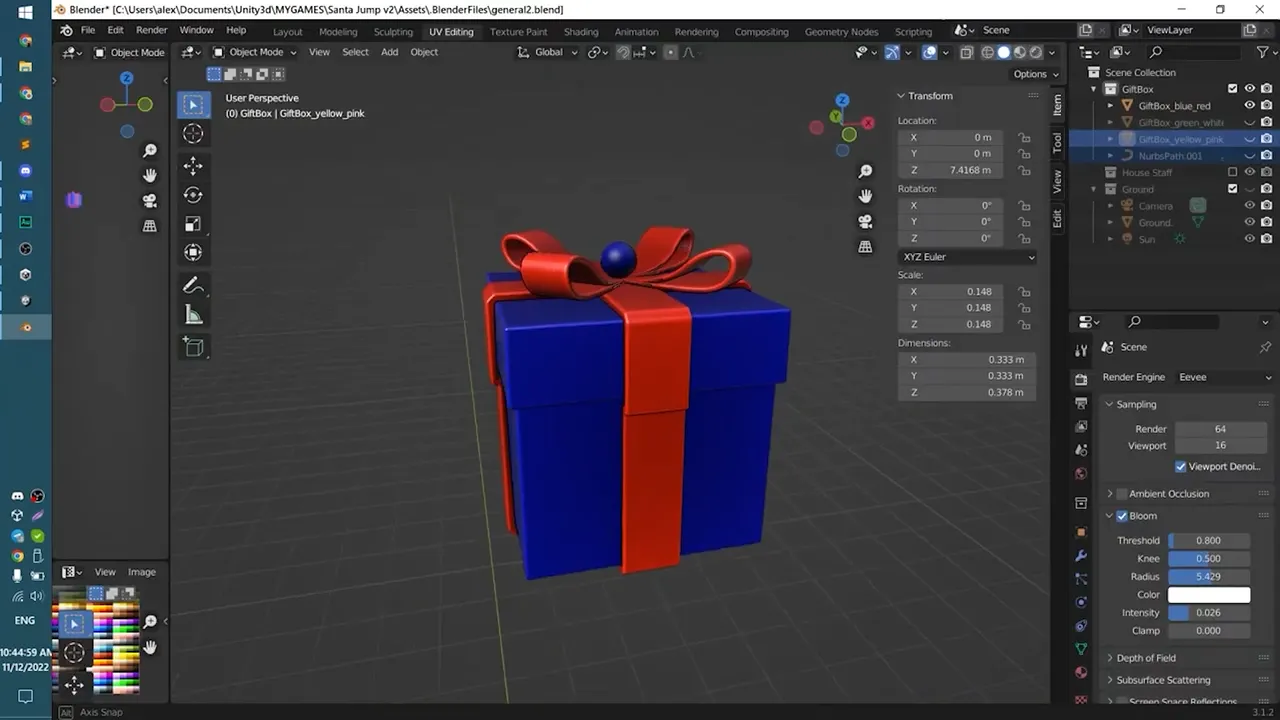
Task: Open the Object Data green triangle tab
Action: click(x=1081, y=649)
